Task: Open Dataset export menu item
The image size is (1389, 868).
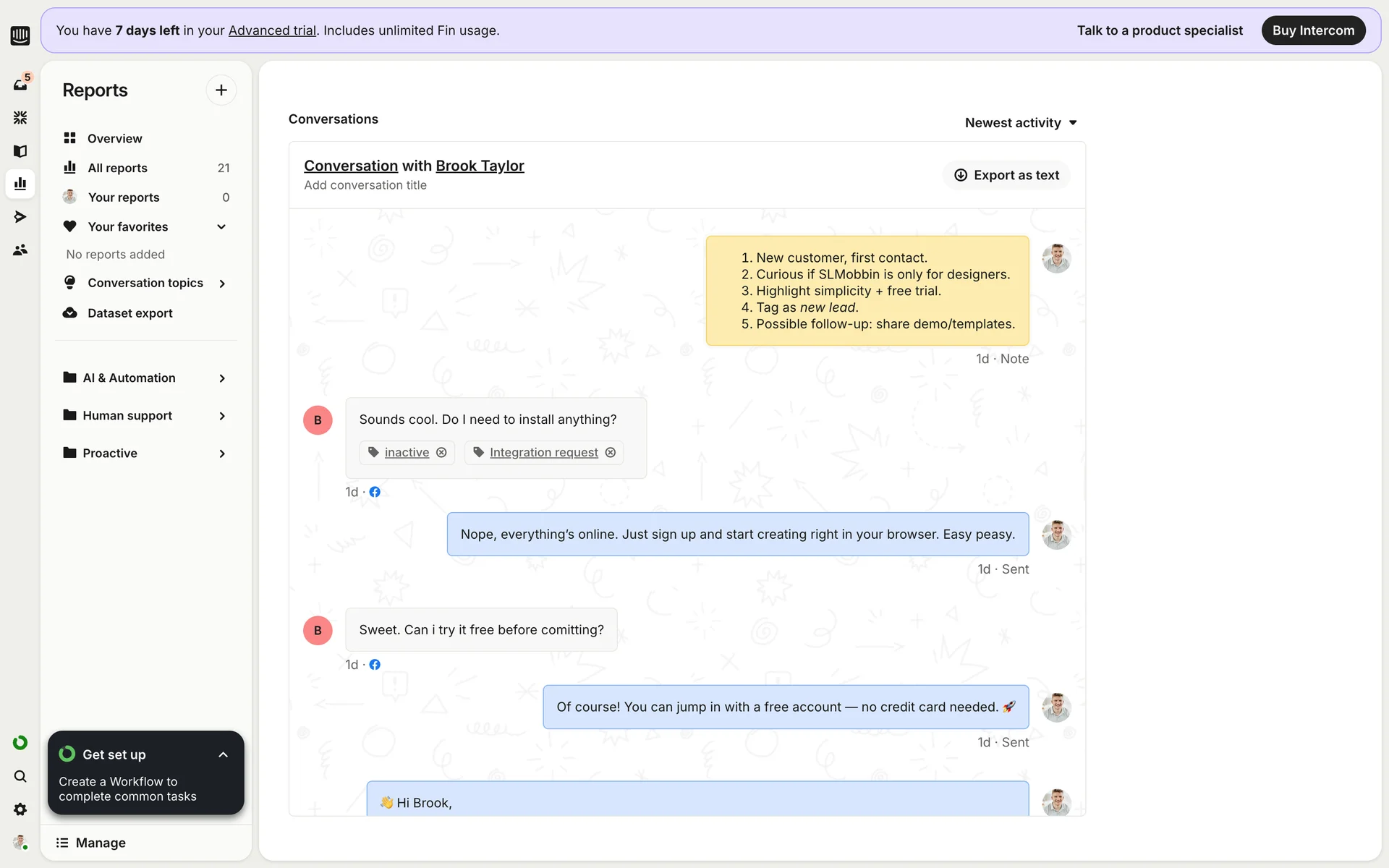Action: [129, 313]
